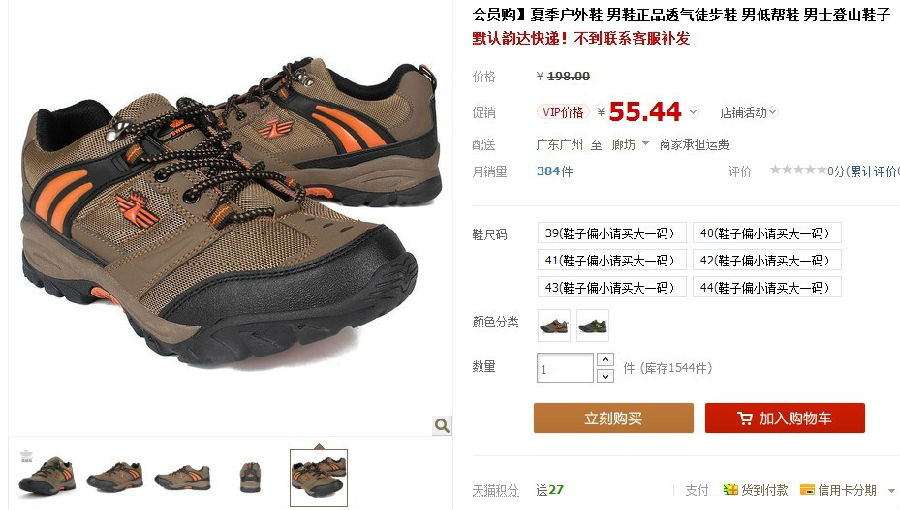Select shoe size 42 option
This screenshot has width=900, height=510.
pos(767,260)
